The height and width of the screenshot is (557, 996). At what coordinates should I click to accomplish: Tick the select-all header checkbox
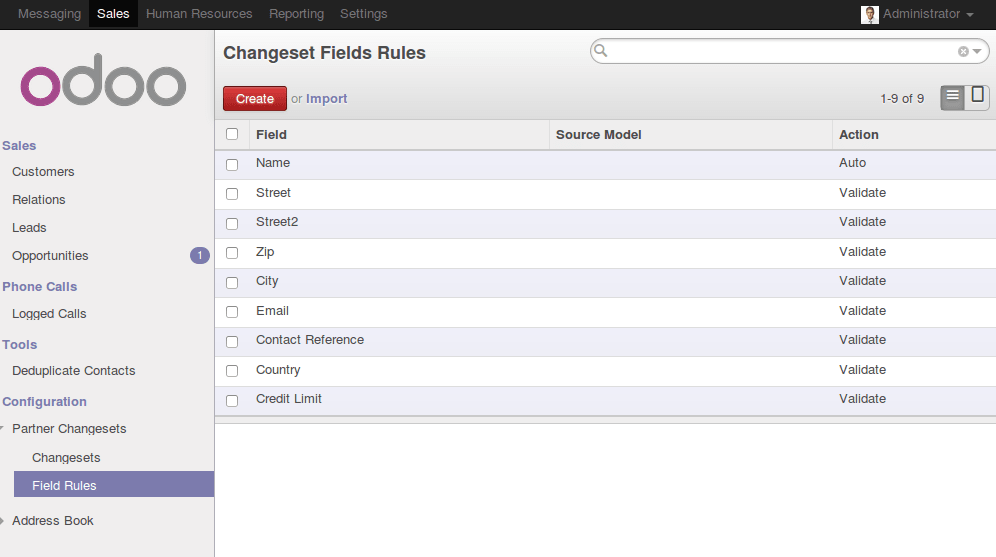[x=232, y=134]
